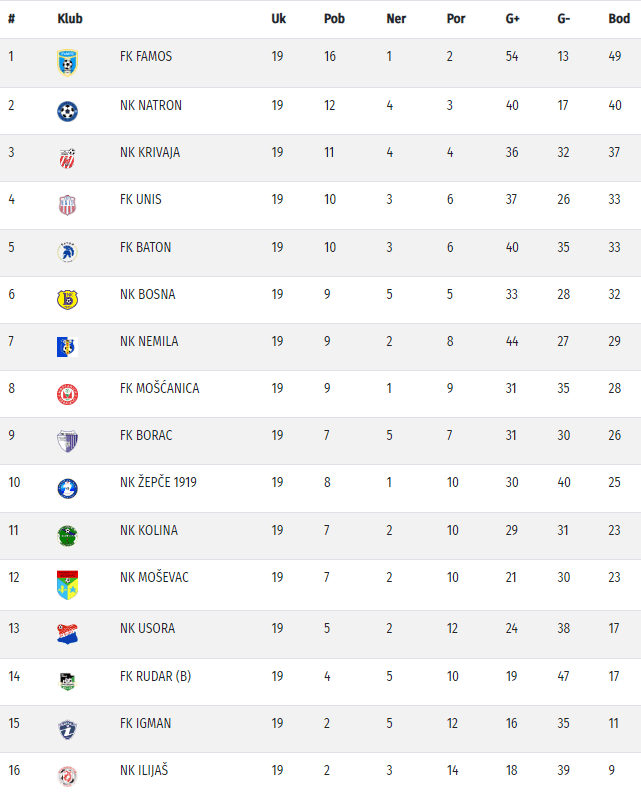Click the NK Žepče 1919 club logo
This screenshot has height=794, width=641.
tap(67, 488)
